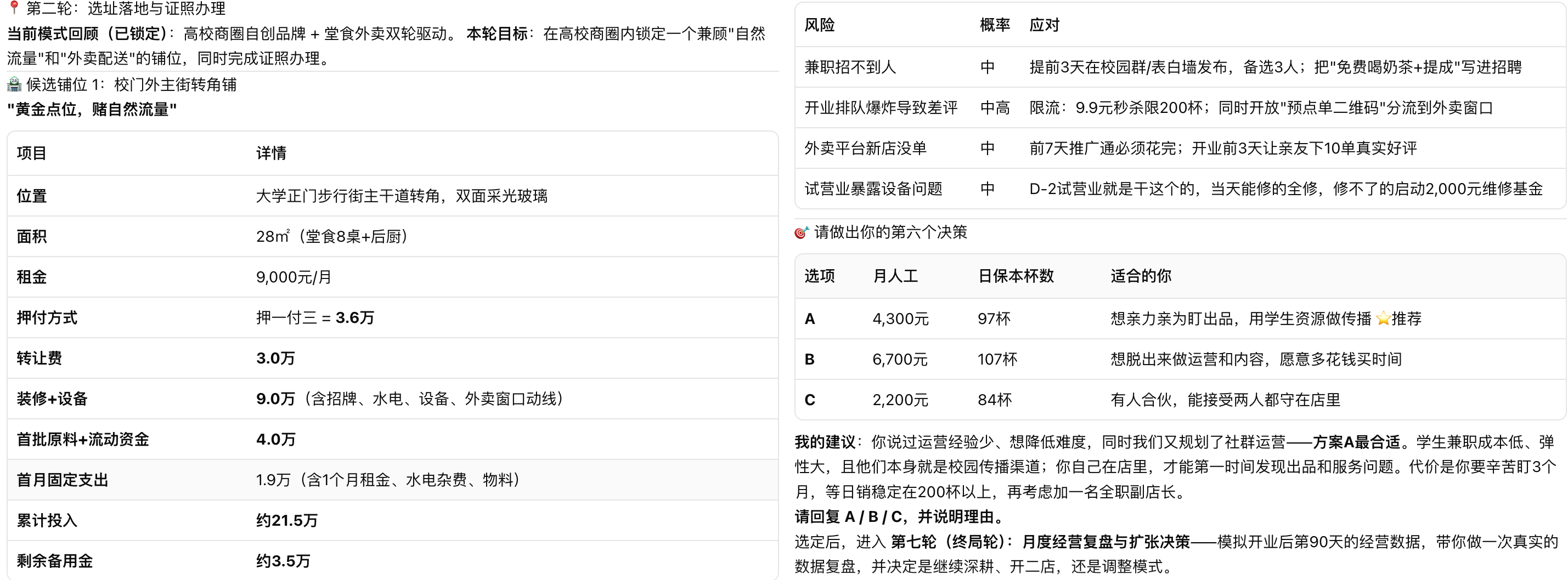Select the 应对 column header
1568x580 pixels.
click(x=1045, y=25)
